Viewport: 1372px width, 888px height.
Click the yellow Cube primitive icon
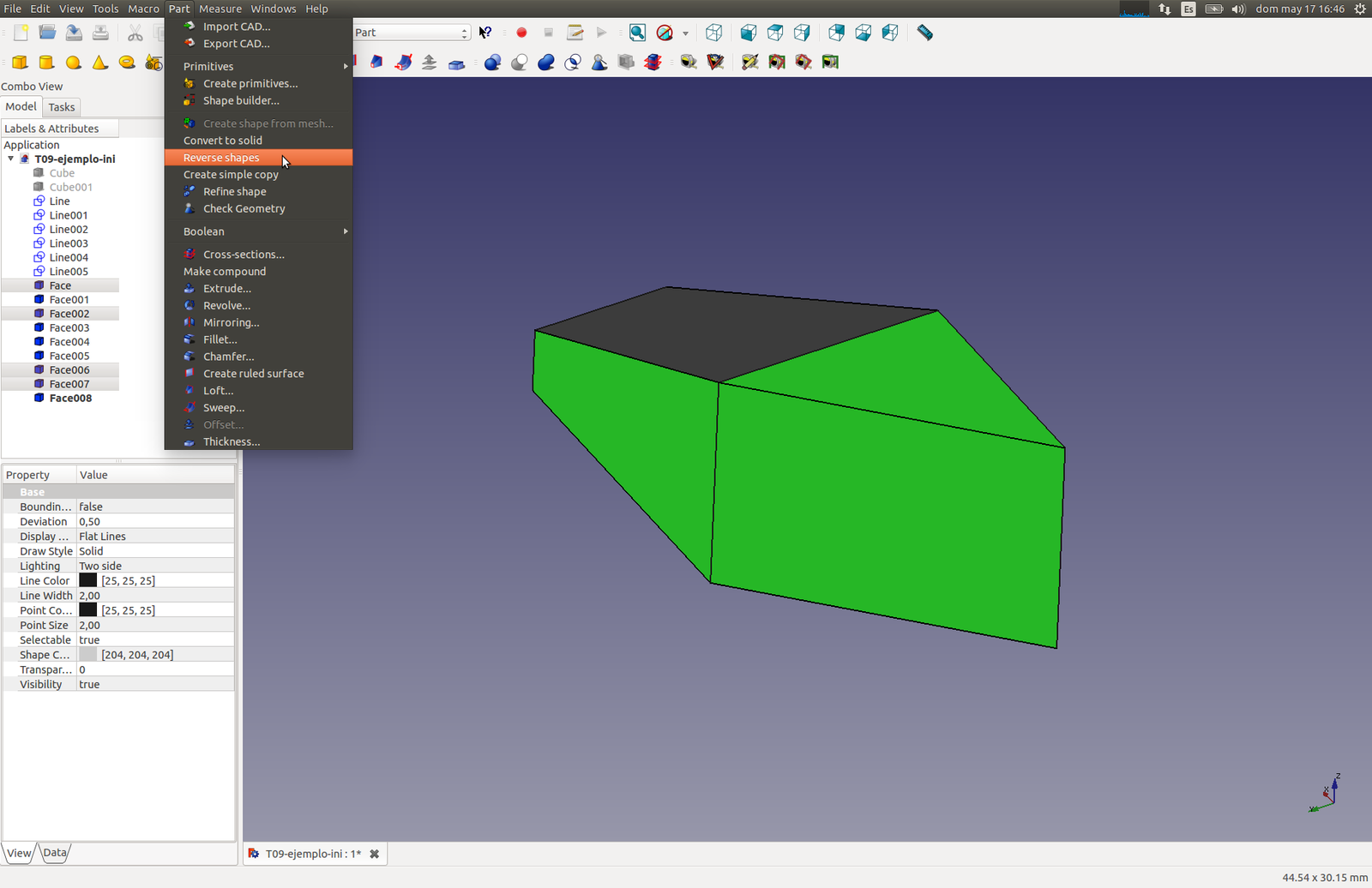click(20, 63)
